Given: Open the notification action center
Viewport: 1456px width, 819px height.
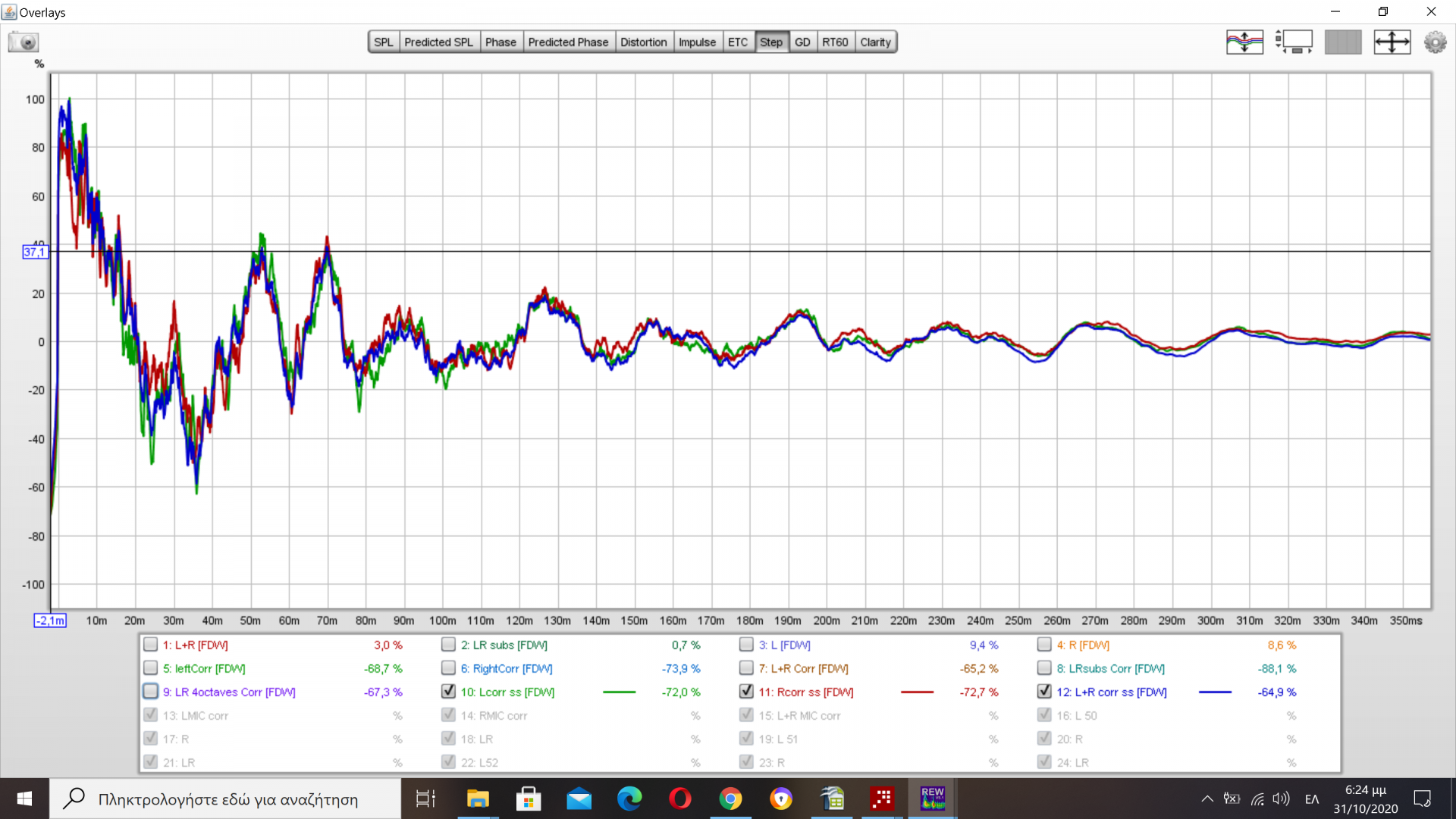Looking at the screenshot, I should (x=1422, y=799).
